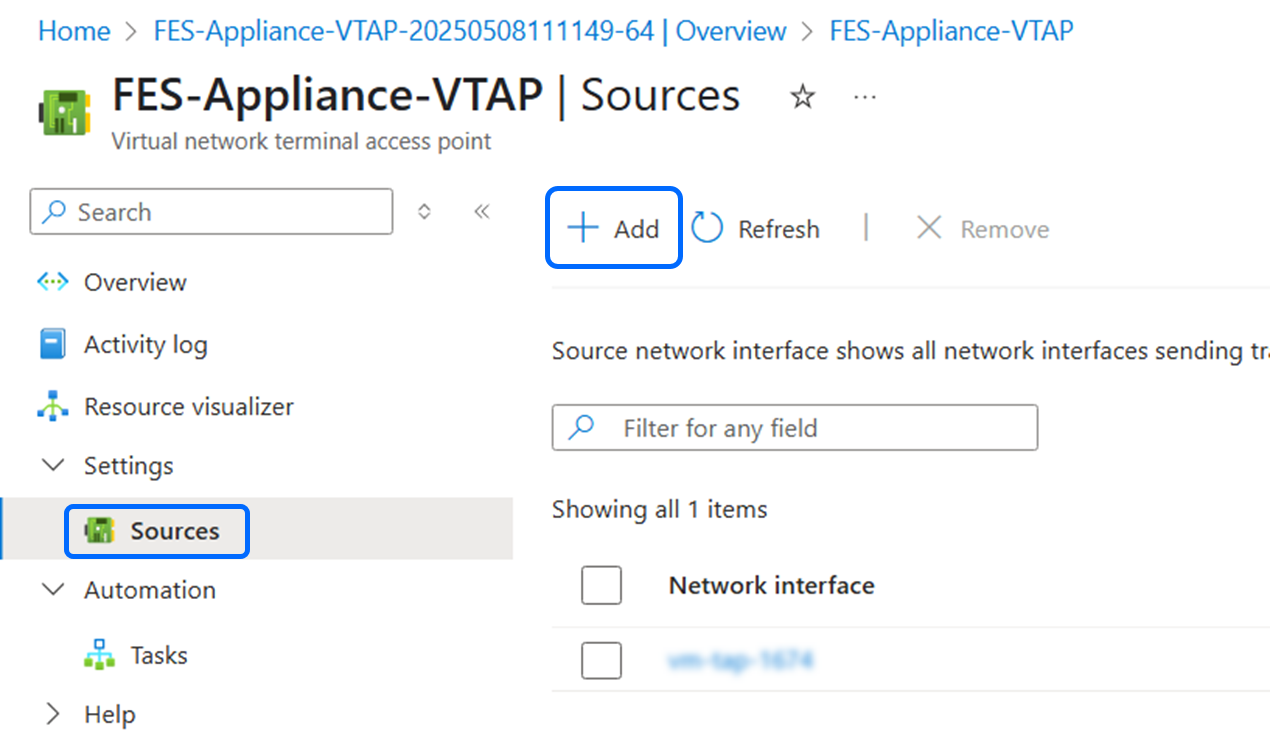Collapse the sidebar with double-chevron icon

pyautogui.click(x=482, y=212)
